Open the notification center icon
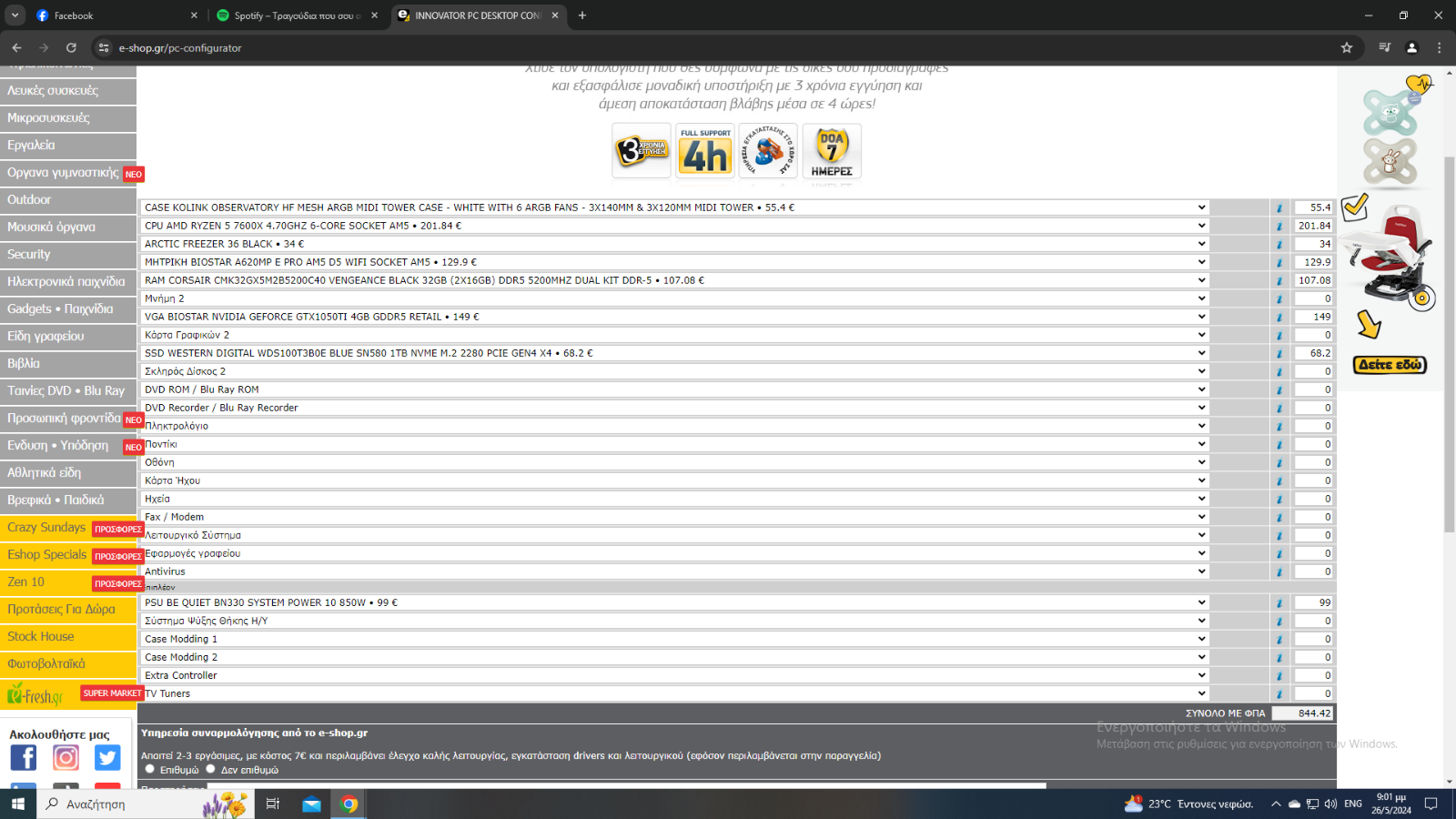This screenshot has width=1456, height=819. click(x=1431, y=804)
